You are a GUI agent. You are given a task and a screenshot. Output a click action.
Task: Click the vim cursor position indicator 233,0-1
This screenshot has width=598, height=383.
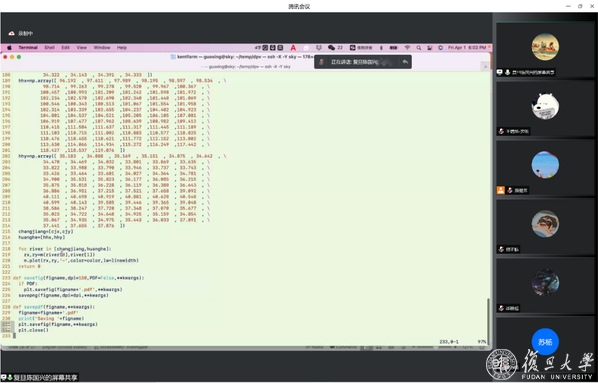449,342
